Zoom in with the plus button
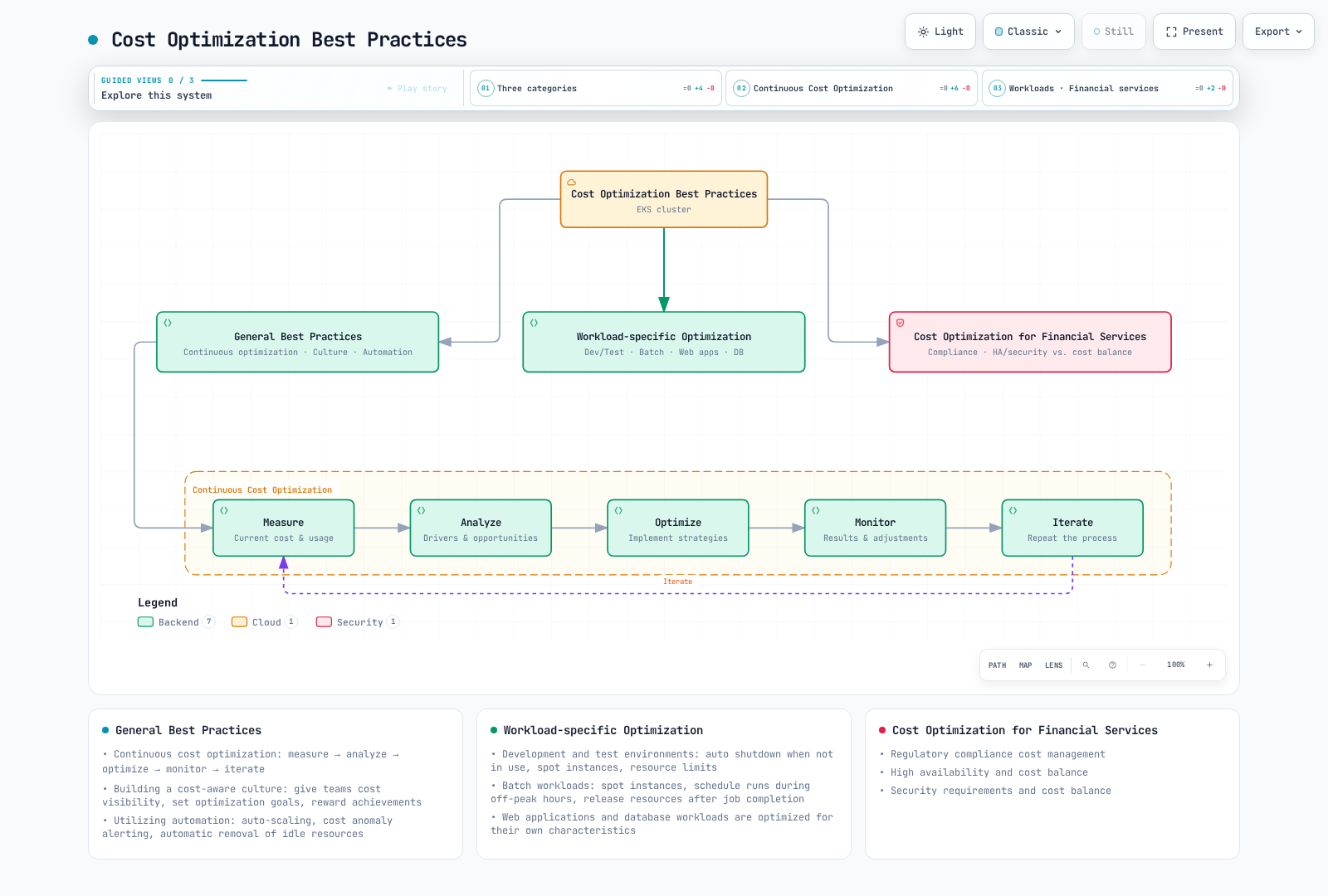Screen dimensions: 1328x896 pos(1209,665)
